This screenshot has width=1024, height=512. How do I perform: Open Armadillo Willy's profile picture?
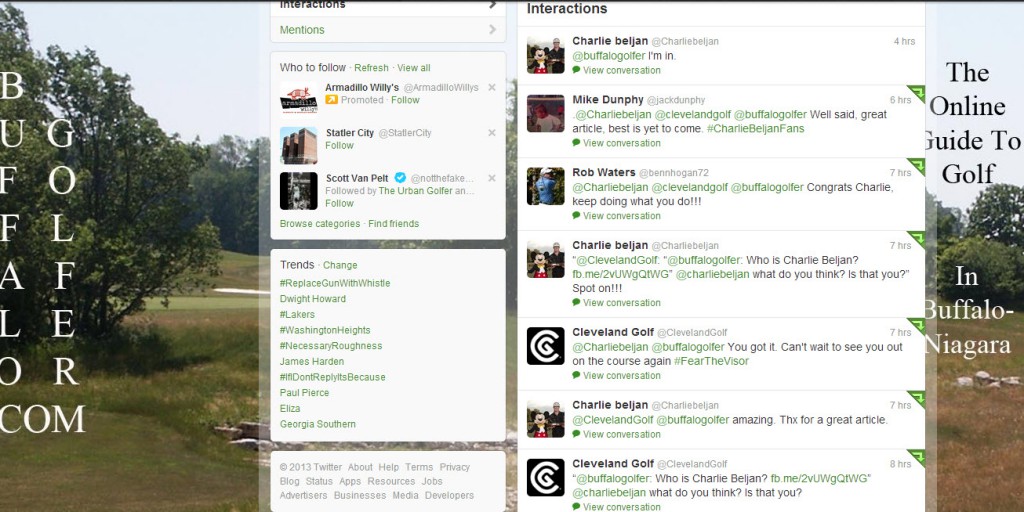(x=298, y=100)
